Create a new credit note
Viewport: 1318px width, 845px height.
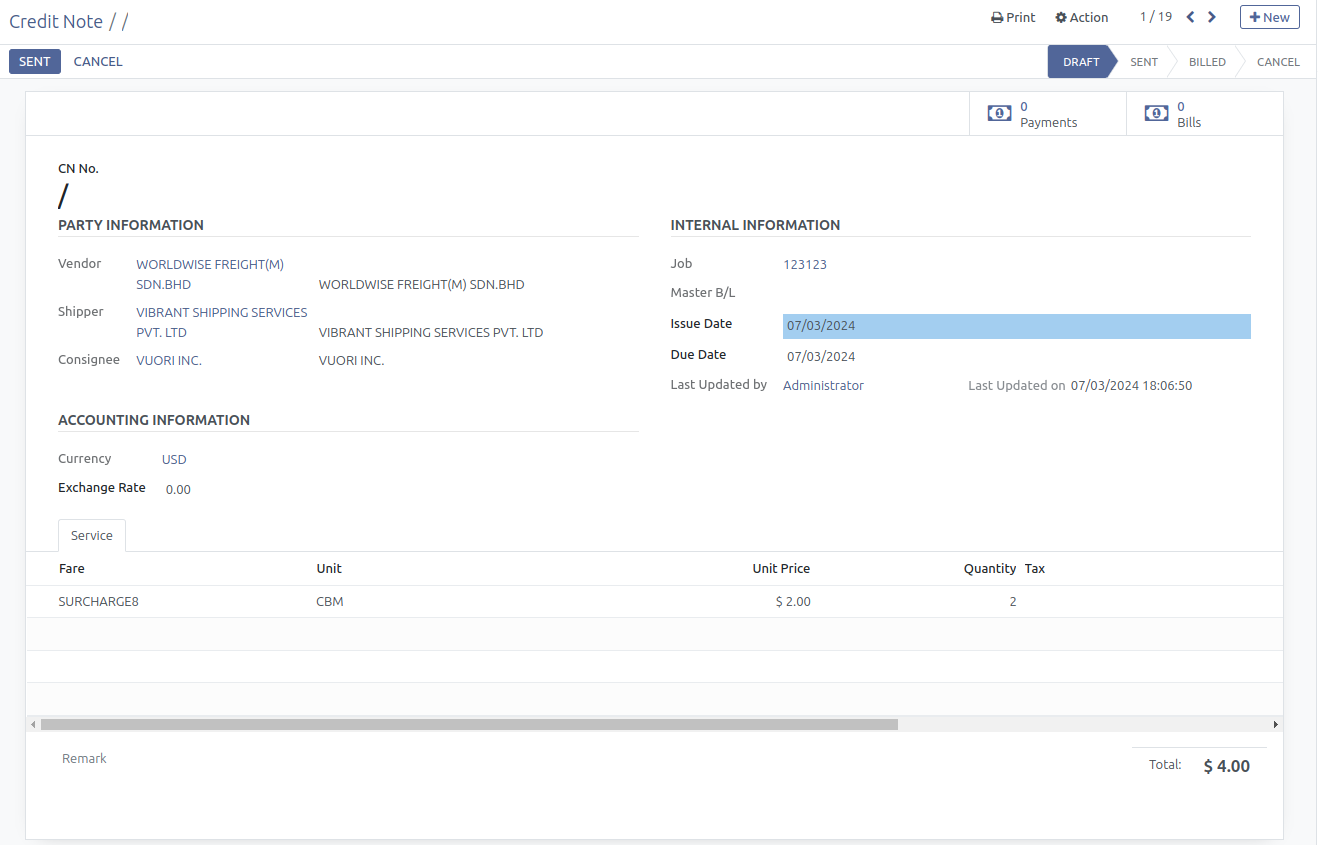pyautogui.click(x=1269, y=17)
